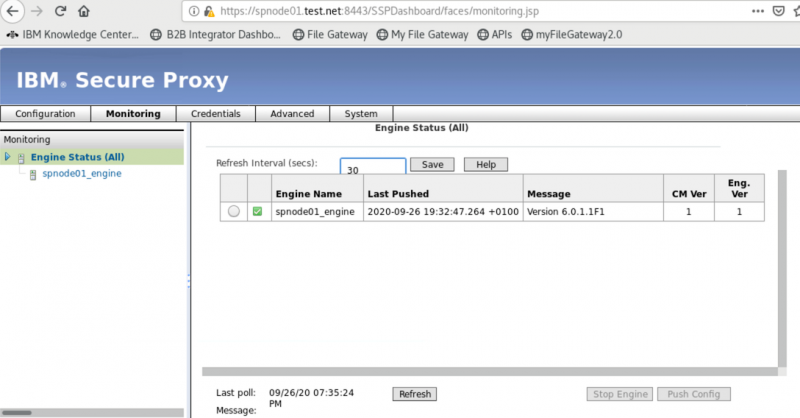The height and width of the screenshot is (418, 800).
Task: Click the Push Config button
Action: click(x=694, y=394)
